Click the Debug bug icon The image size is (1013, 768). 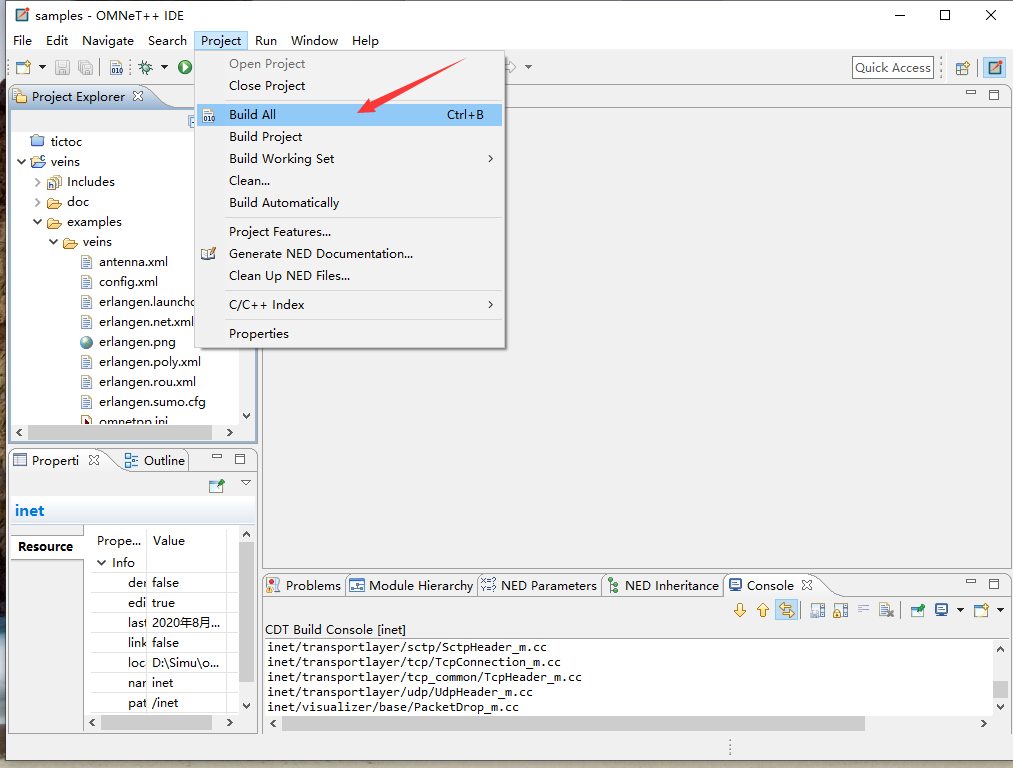146,67
